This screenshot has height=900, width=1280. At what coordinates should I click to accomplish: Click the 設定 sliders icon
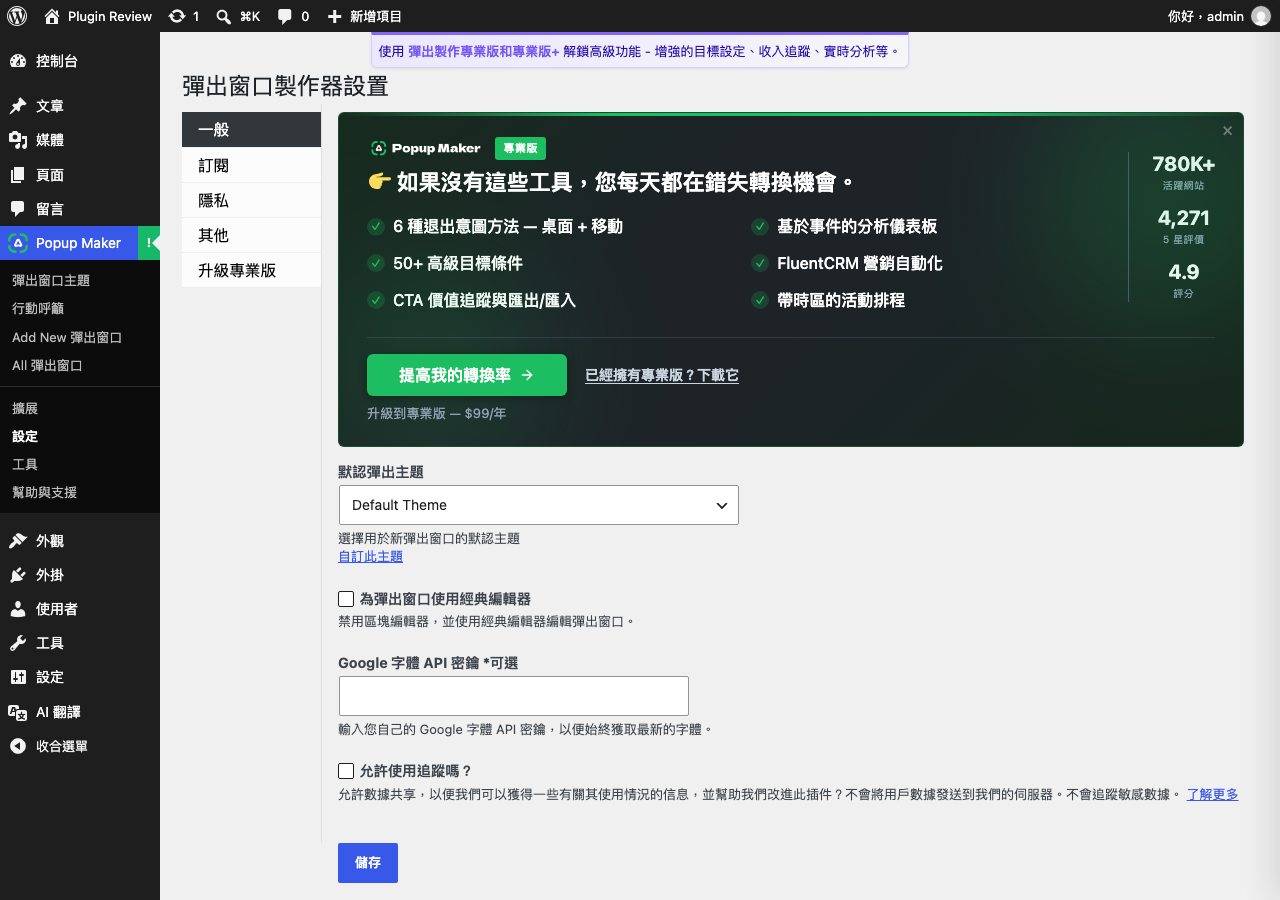[18, 677]
